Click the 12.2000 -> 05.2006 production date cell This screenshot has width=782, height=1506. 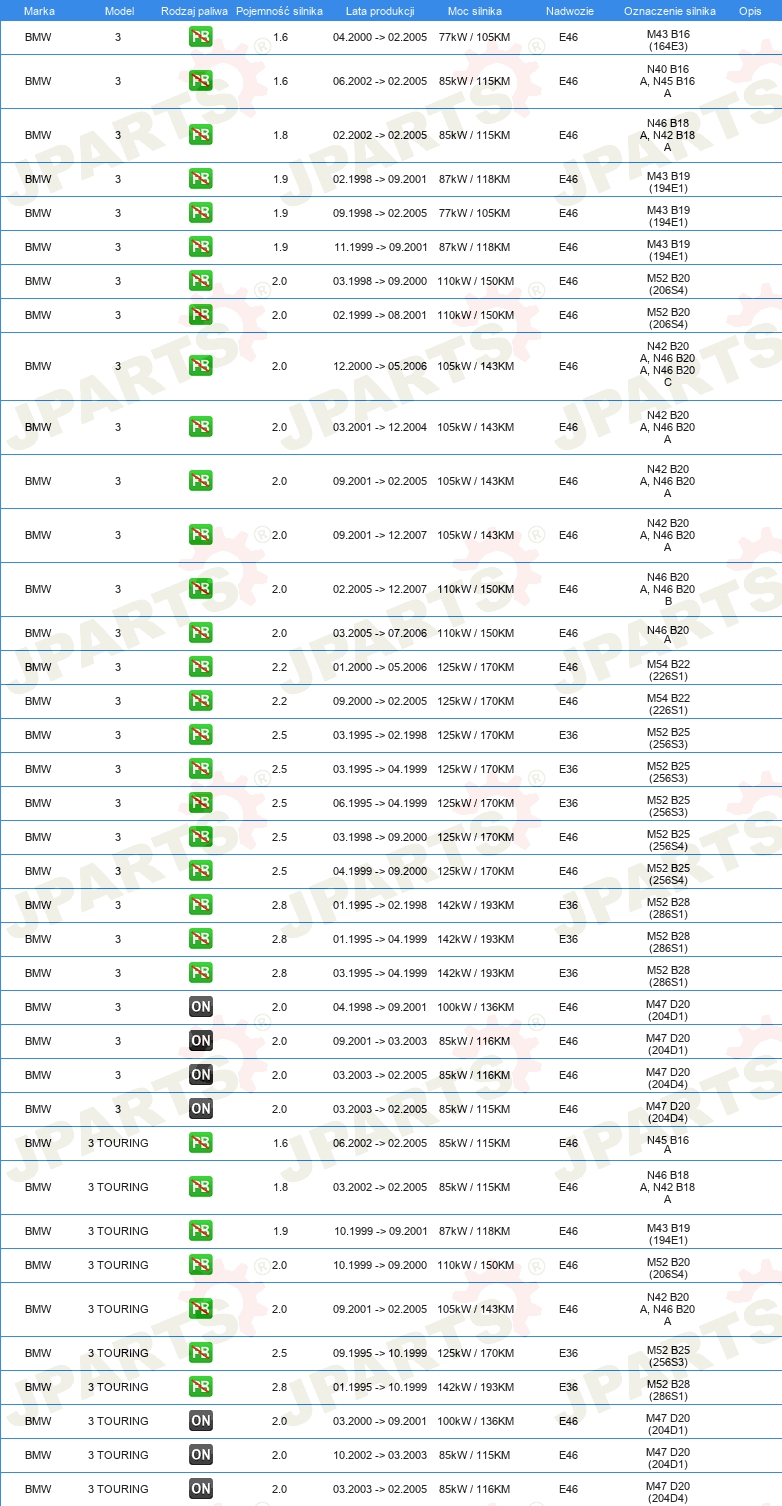tap(380, 367)
